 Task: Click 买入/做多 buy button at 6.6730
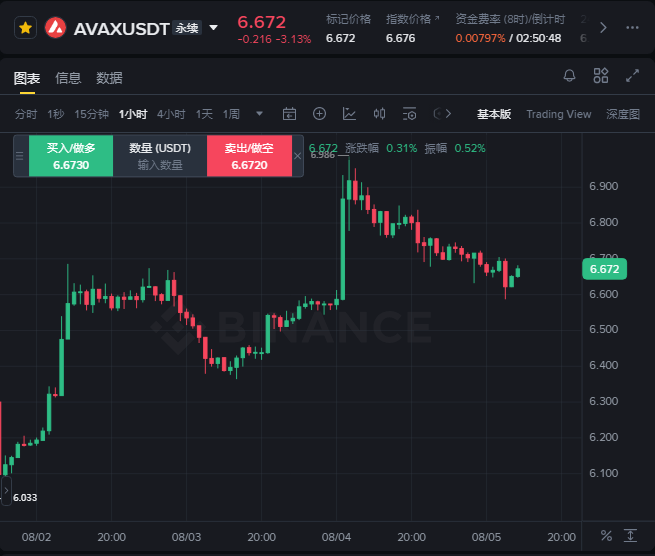(71, 156)
